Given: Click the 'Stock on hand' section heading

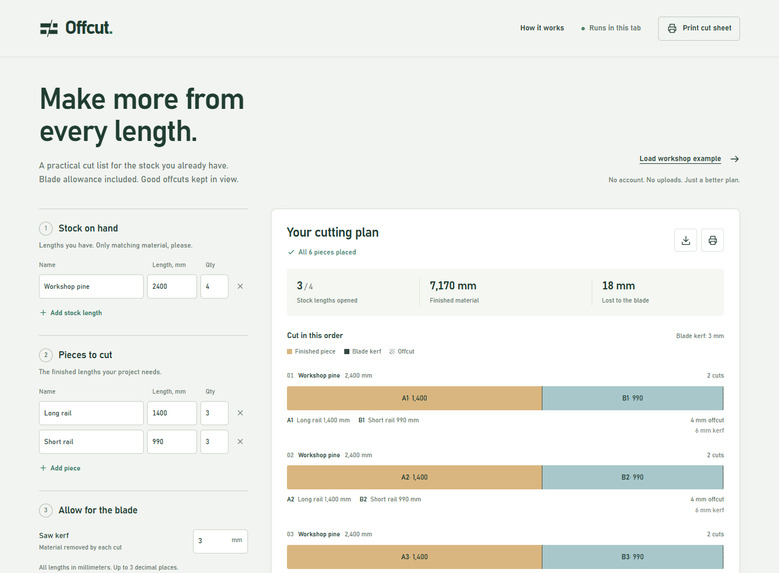Looking at the screenshot, I should pyautogui.click(x=88, y=228).
